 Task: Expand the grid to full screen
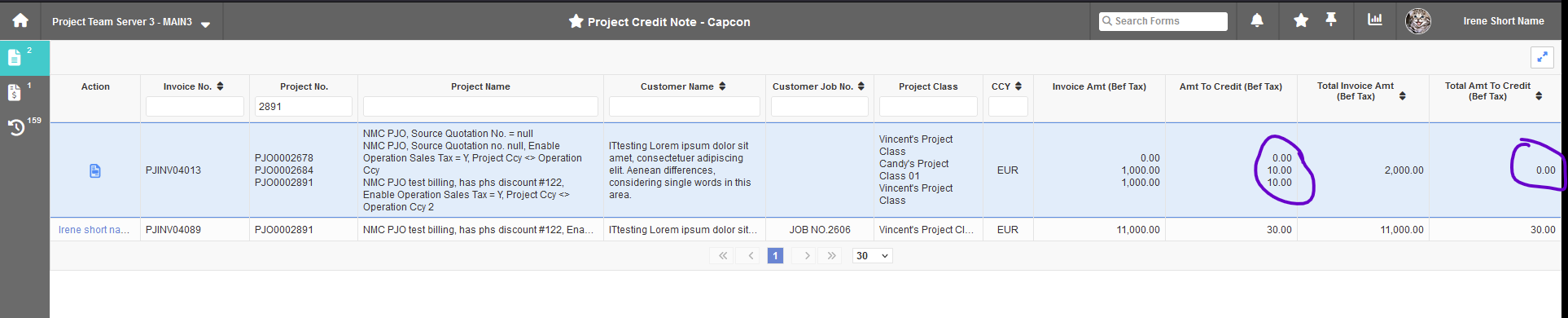[x=1542, y=57]
